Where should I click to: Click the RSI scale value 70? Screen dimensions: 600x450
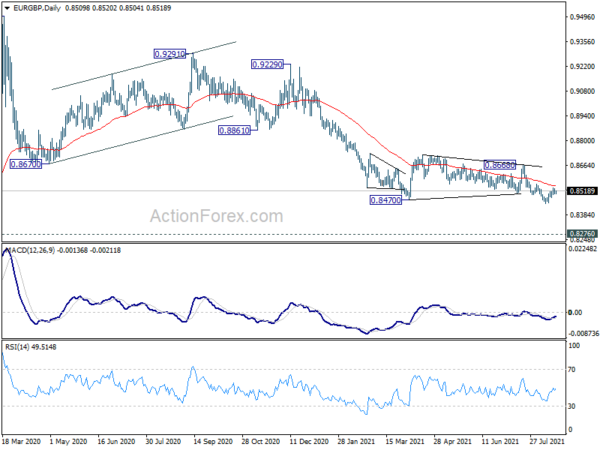[x=572, y=370]
